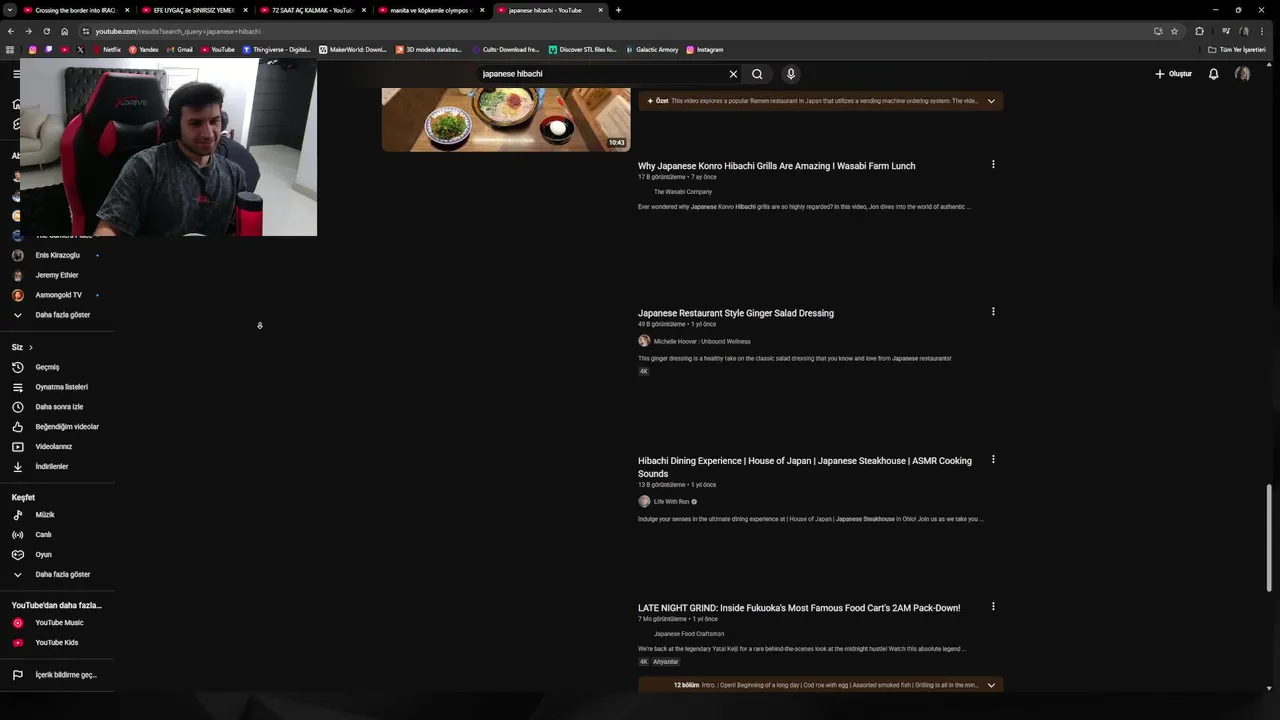1280x720 pixels.
Task: Switch to '72 SAAT AÇ KALMAK' tab
Action: tap(312, 10)
